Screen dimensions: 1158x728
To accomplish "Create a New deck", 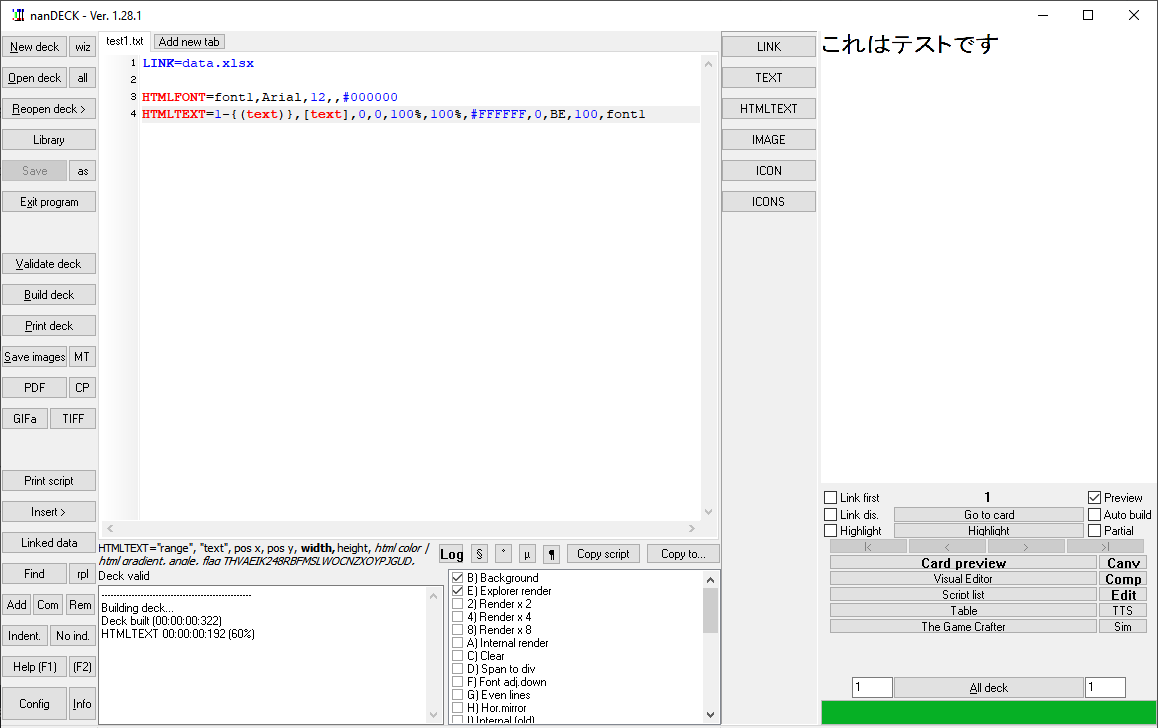I will tap(35, 47).
